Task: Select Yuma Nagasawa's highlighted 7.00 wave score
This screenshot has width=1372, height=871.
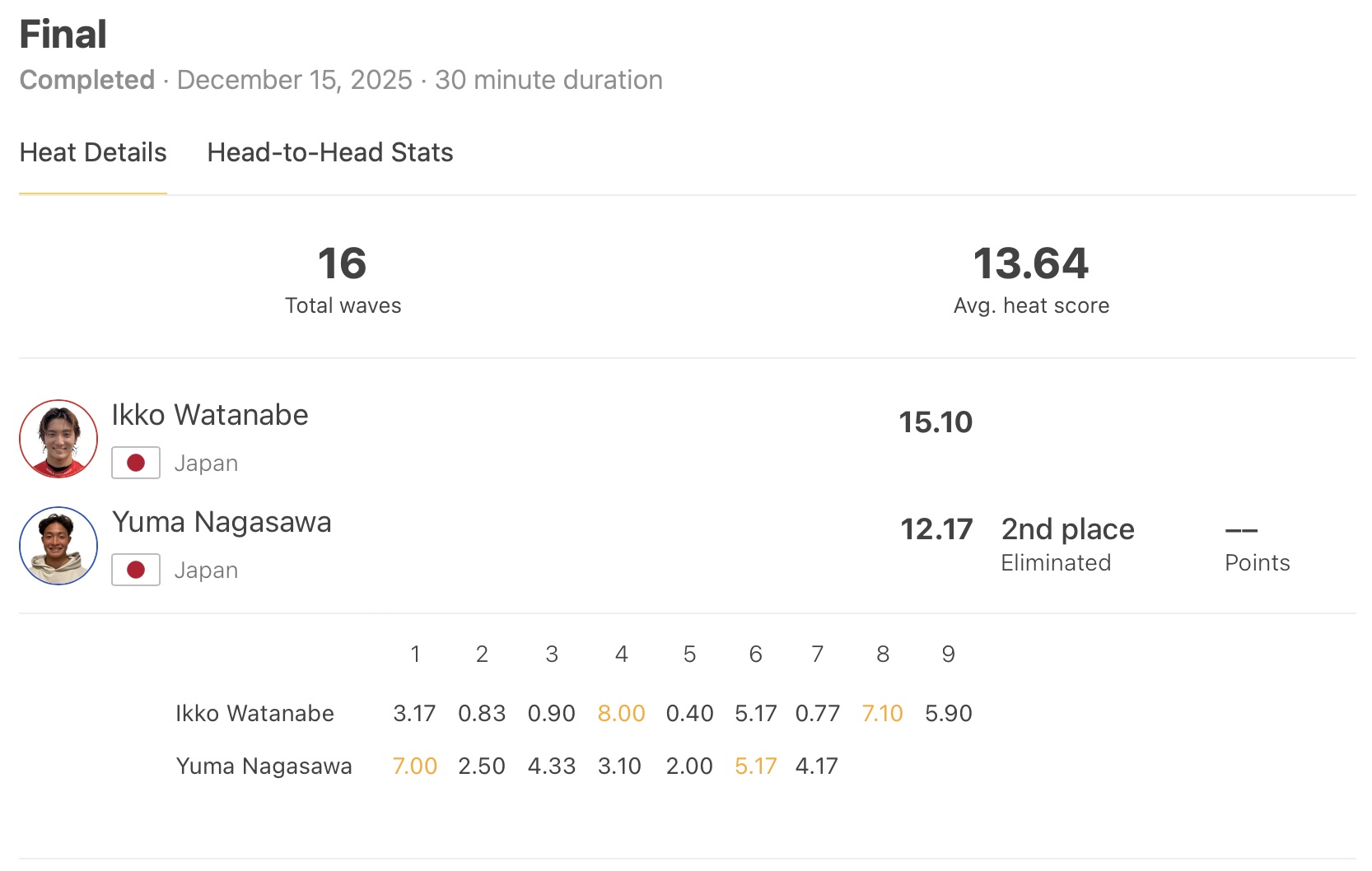Action: [x=414, y=766]
